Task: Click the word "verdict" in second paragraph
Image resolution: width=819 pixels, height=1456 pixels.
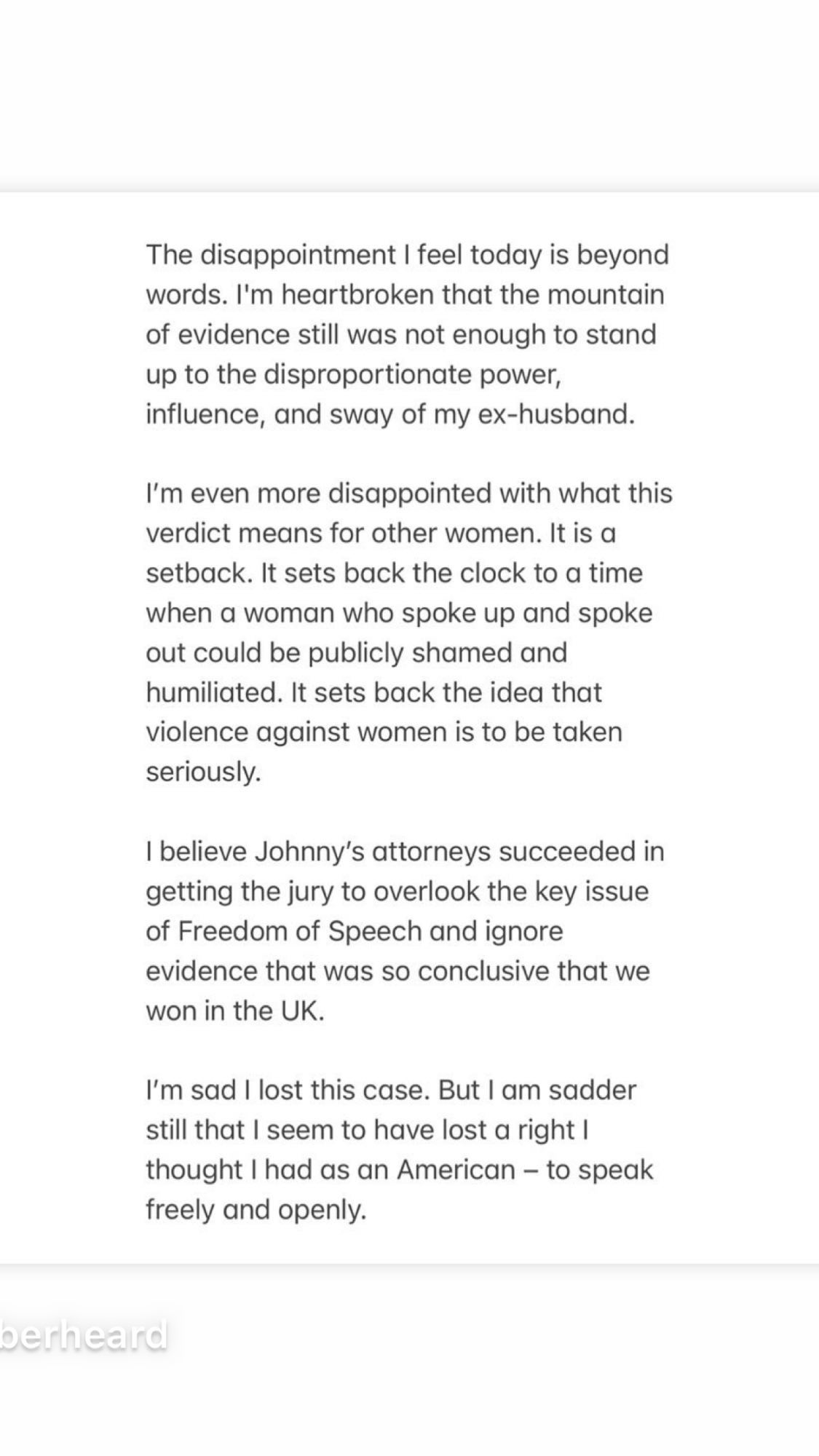Action: pos(191,533)
